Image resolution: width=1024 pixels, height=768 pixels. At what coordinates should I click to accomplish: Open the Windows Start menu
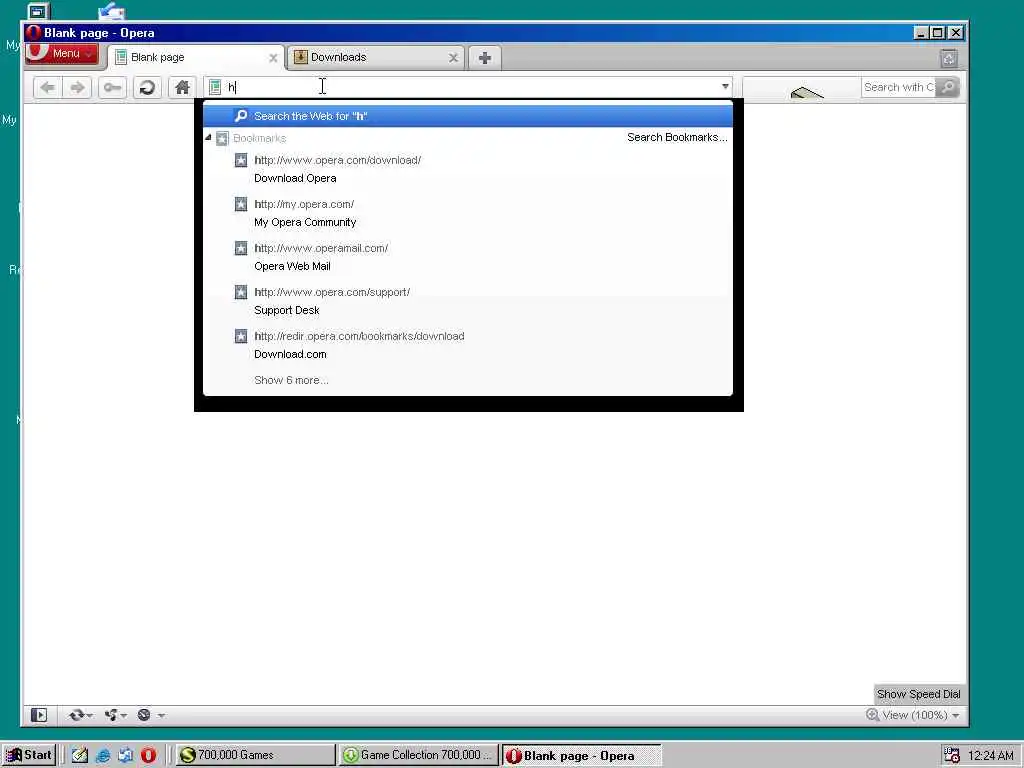(x=29, y=755)
